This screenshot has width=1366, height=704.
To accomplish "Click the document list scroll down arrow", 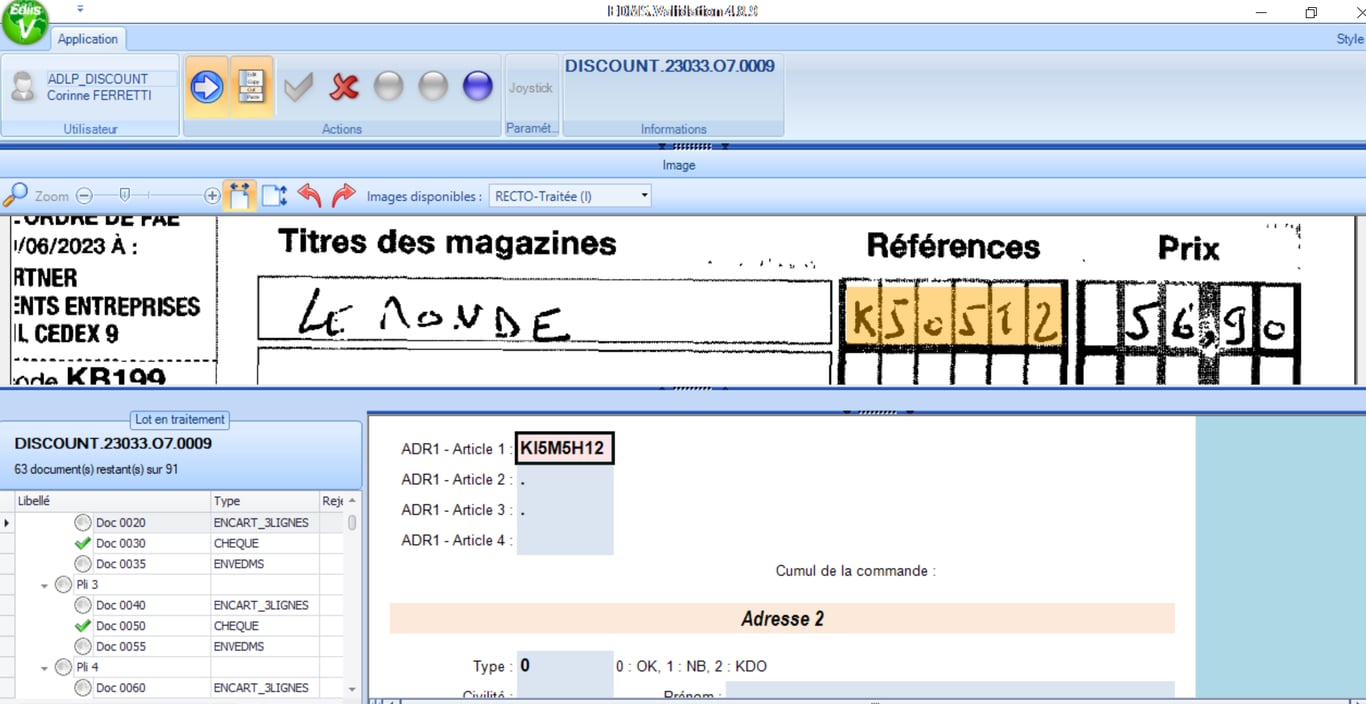I will point(352,689).
